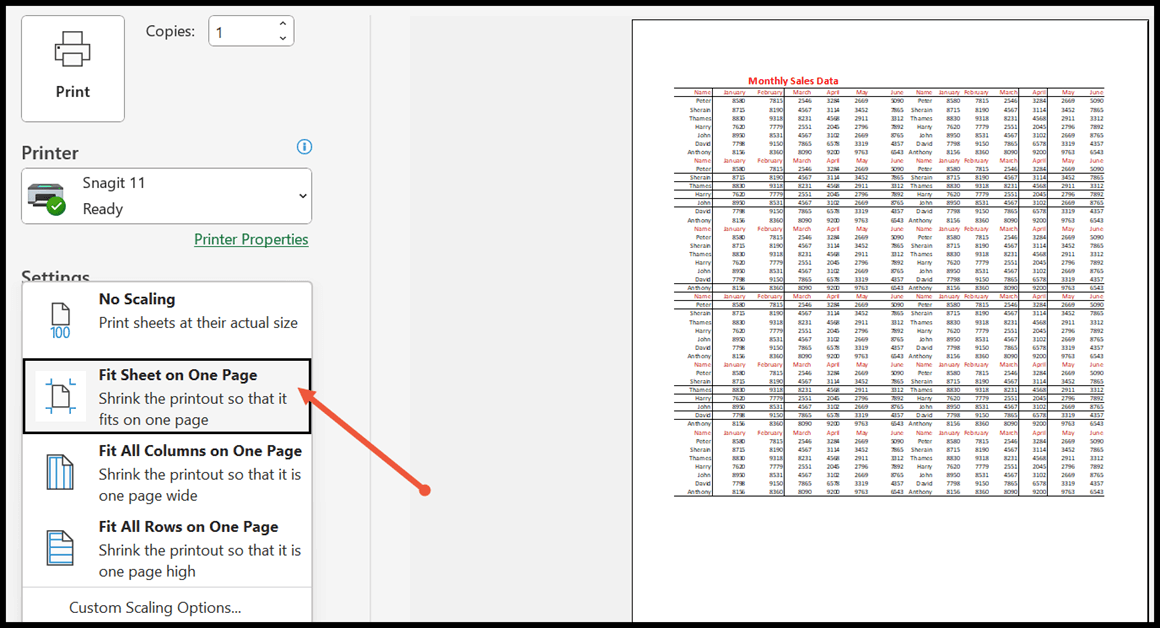Increase copies using the up stepper arrow

[282, 23]
